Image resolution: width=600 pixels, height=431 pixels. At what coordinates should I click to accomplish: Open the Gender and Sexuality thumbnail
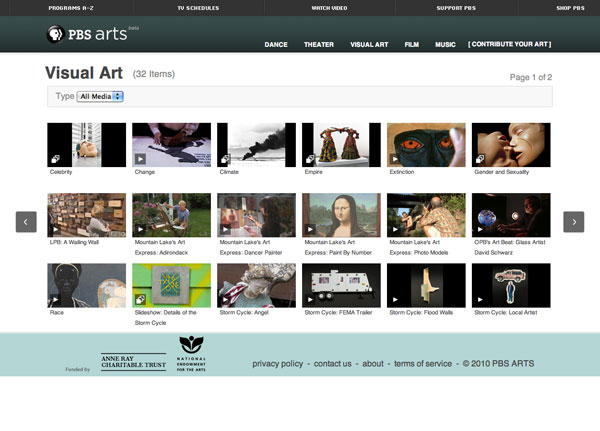[x=511, y=145]
